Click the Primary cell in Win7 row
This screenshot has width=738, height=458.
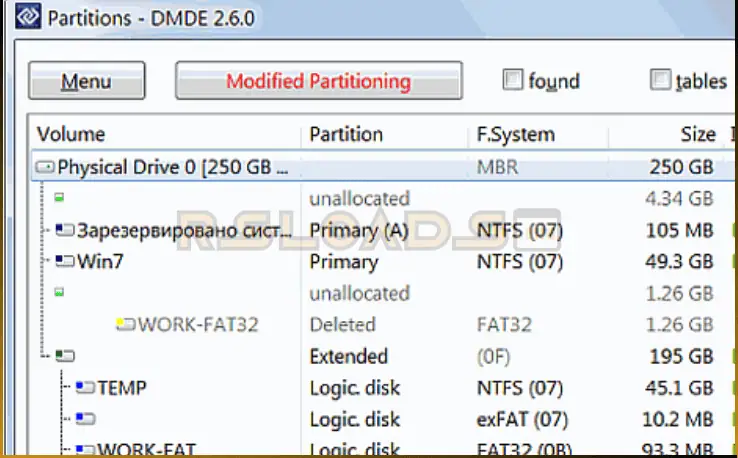click(x=344, y=262)
